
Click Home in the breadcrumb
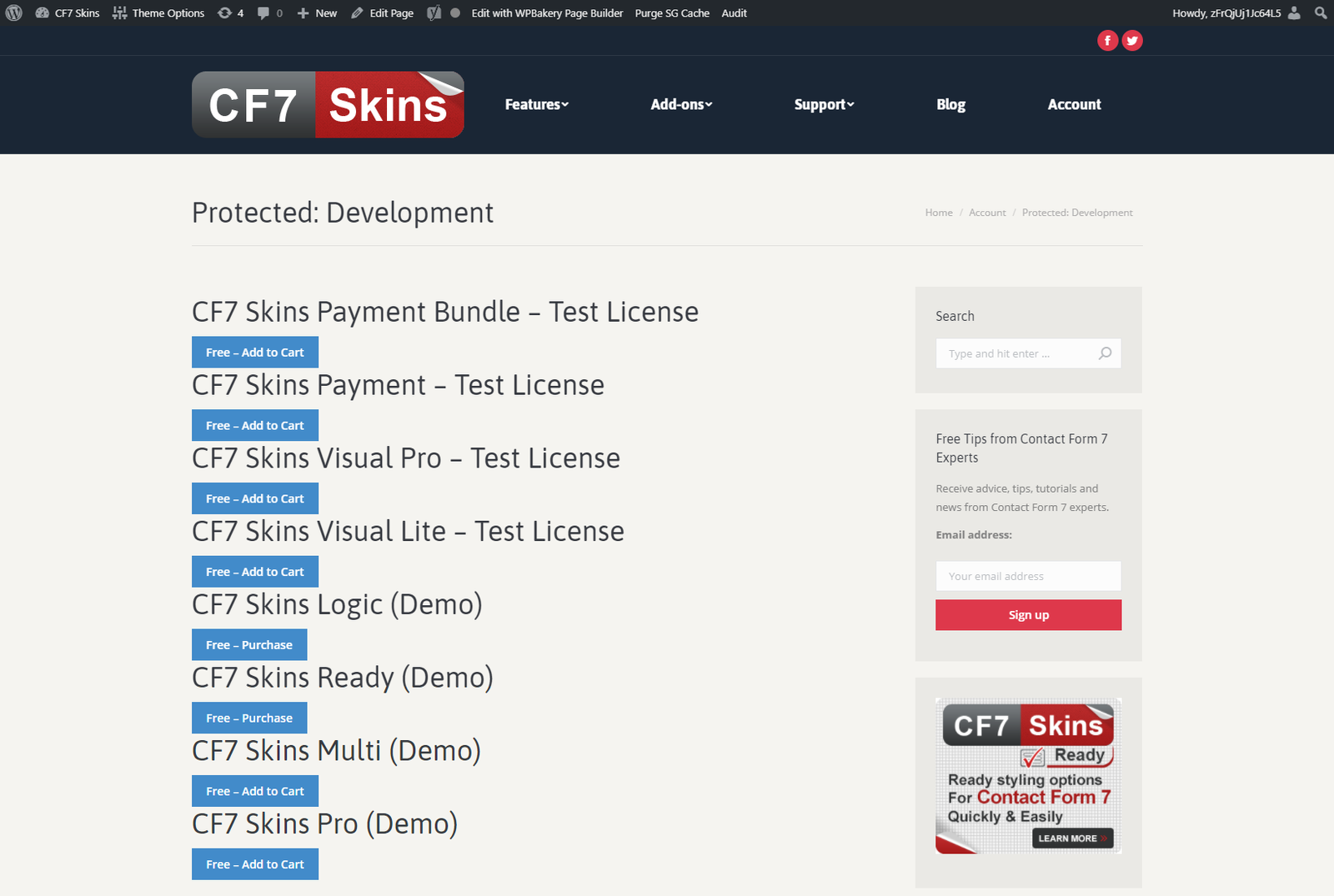[x=938, y=213]
